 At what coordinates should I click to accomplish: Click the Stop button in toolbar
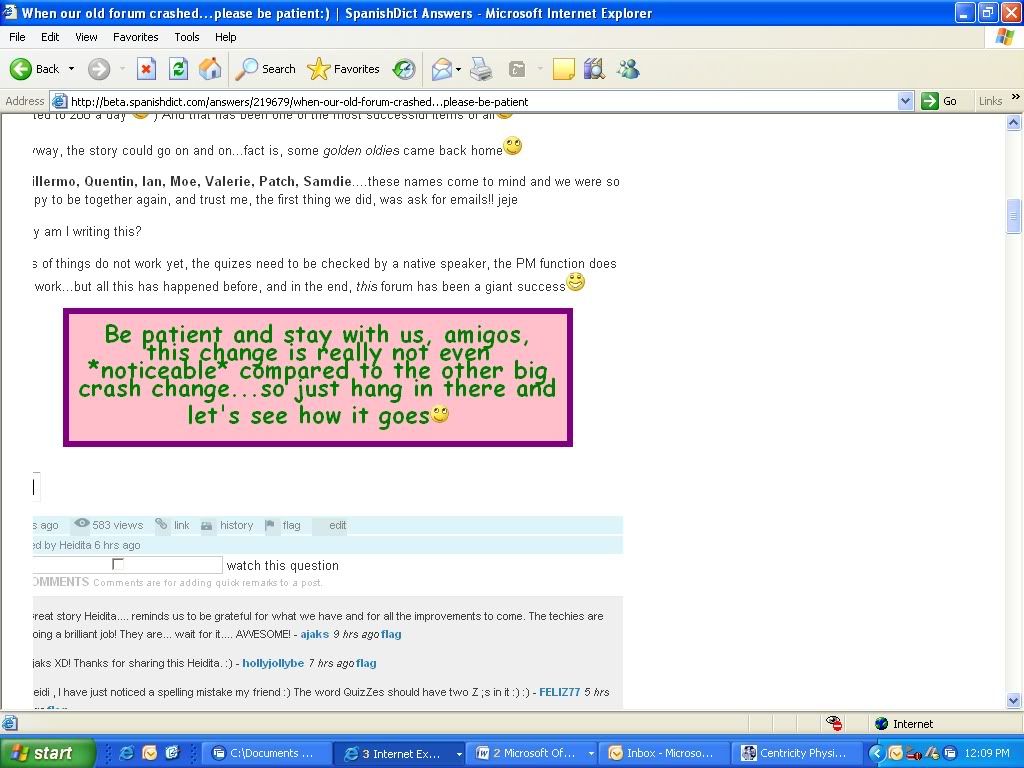(146, 69)
